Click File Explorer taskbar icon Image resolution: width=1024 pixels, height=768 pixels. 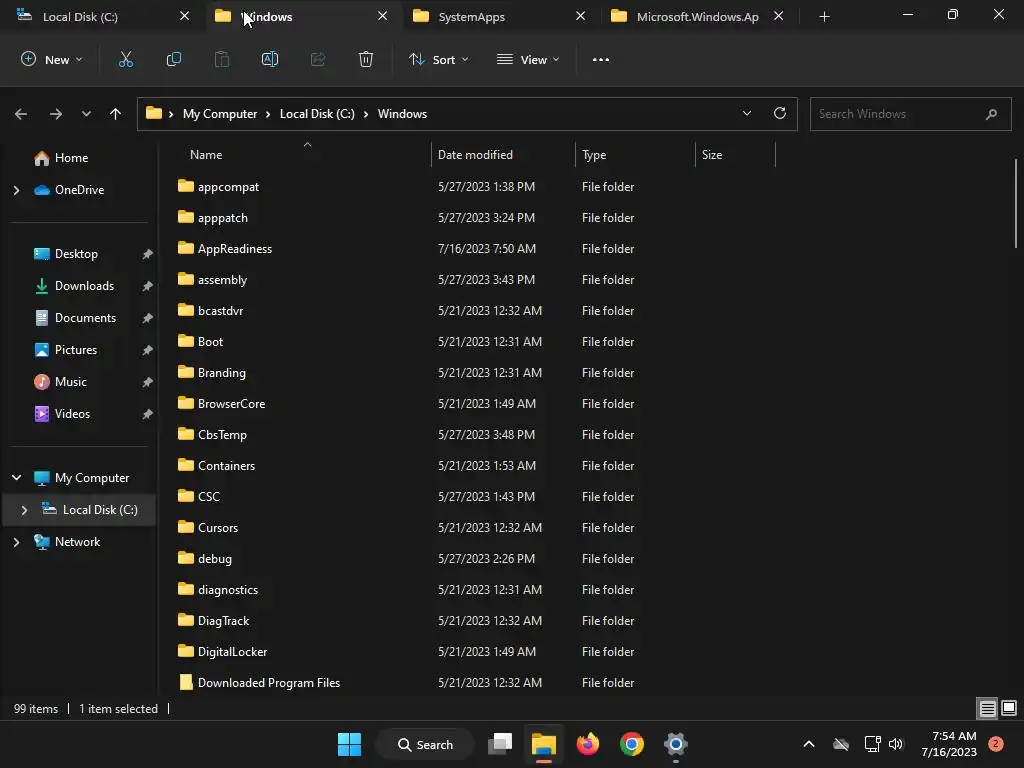[543, 744]
